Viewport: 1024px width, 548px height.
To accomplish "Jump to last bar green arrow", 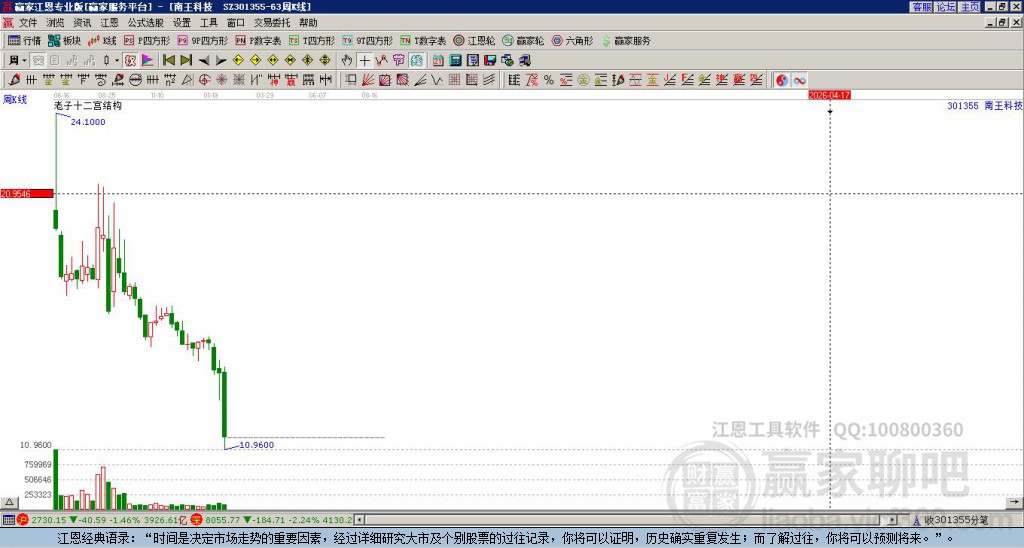I will [x=186, y=60].
